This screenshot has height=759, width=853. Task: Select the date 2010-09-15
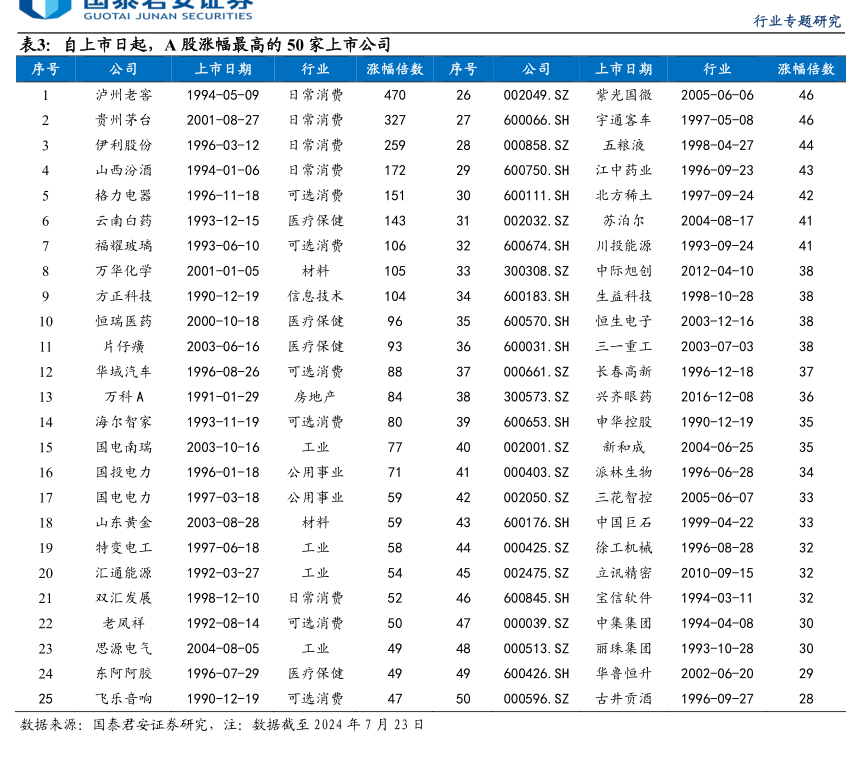(717, 573)
